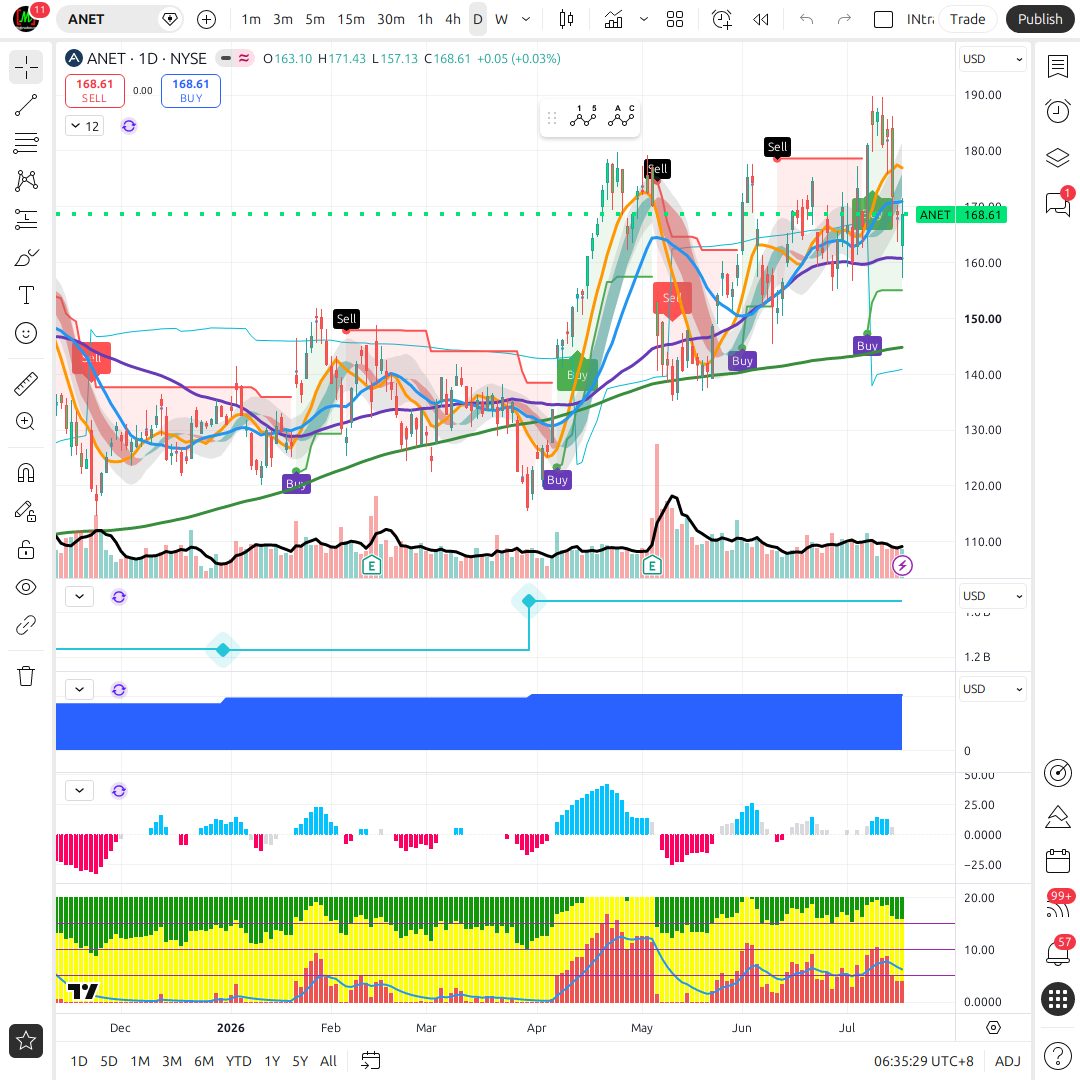Open favorites star toolbar button
This screenshot has height=1080, width=1080.
[26, 1041]
